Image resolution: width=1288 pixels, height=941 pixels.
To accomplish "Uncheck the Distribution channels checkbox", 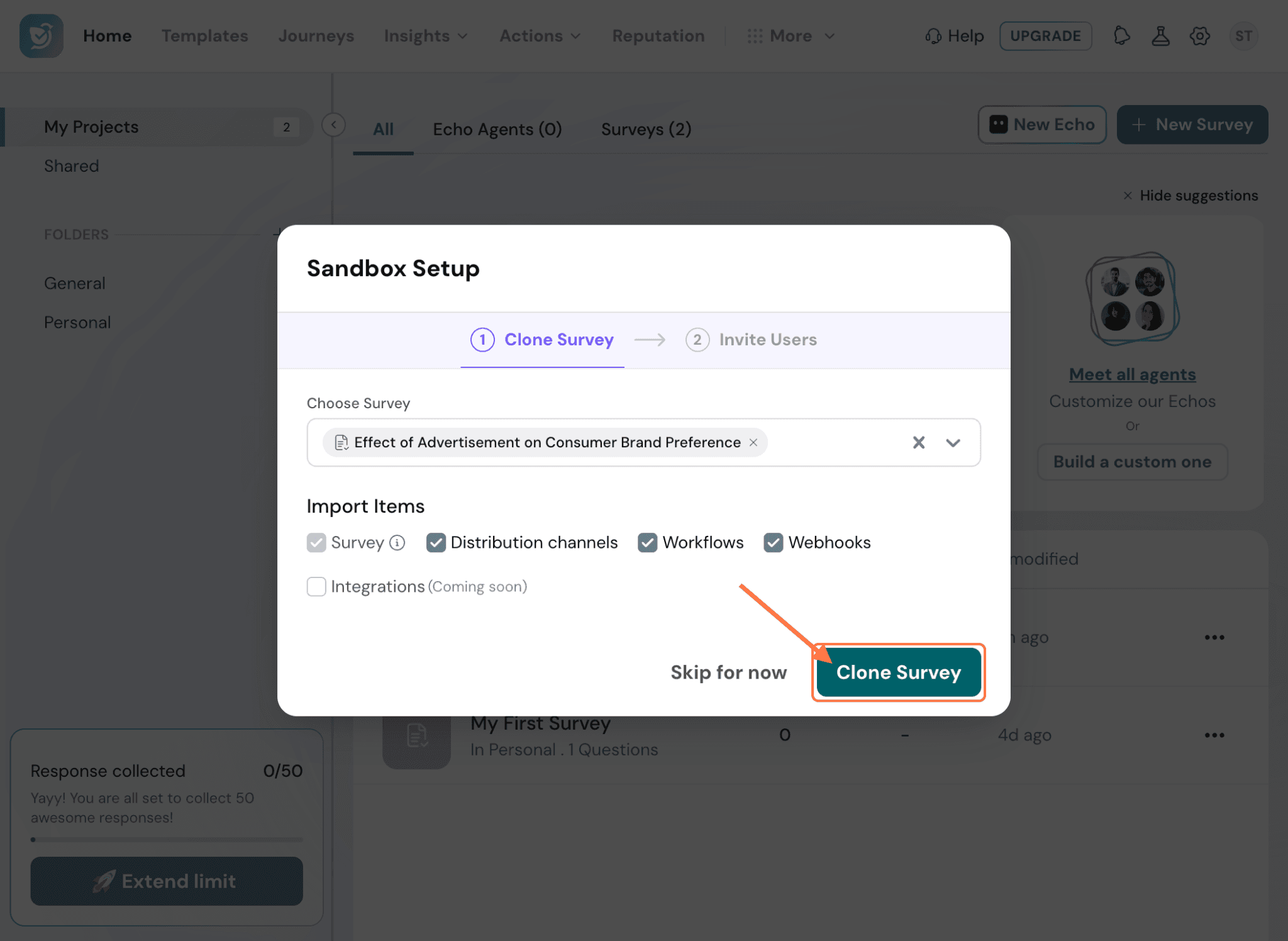I will pos(436,542).
